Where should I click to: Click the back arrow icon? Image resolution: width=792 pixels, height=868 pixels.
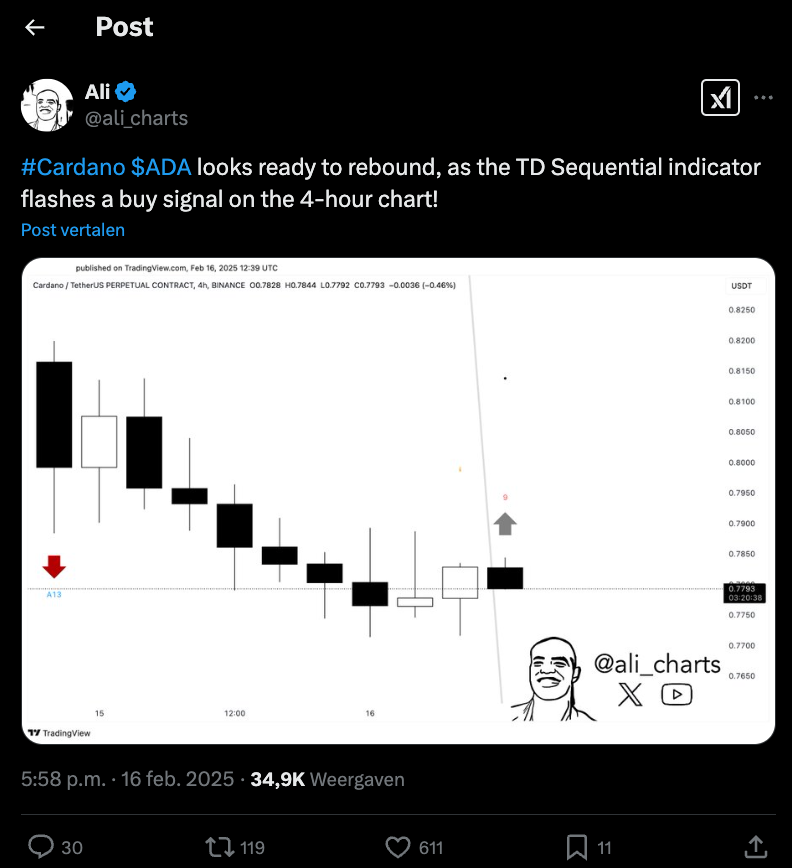tap(35, 28)
